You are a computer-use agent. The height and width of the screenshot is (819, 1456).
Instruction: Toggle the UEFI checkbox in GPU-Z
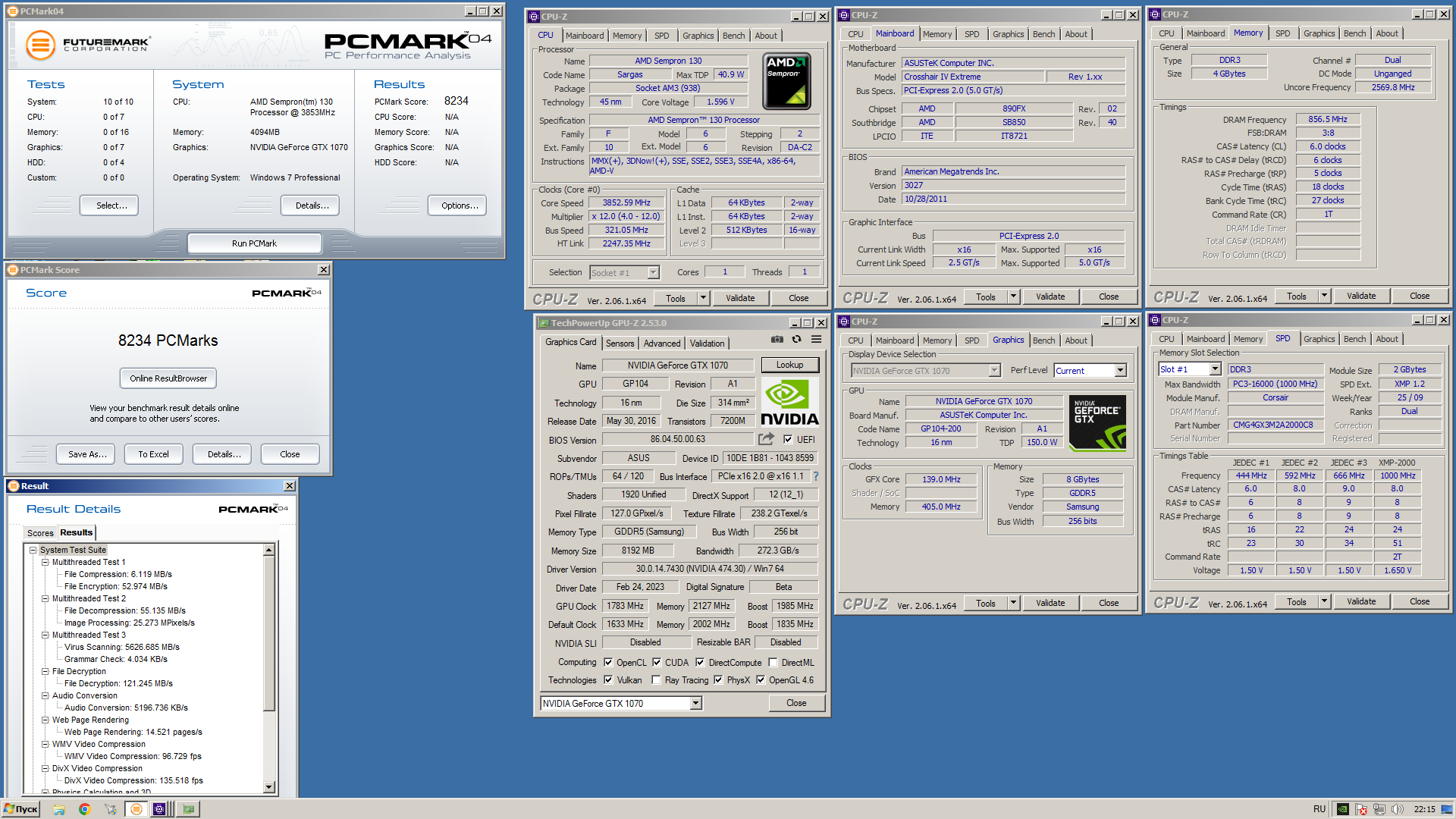pyautogui.click(x=788, y=439)
